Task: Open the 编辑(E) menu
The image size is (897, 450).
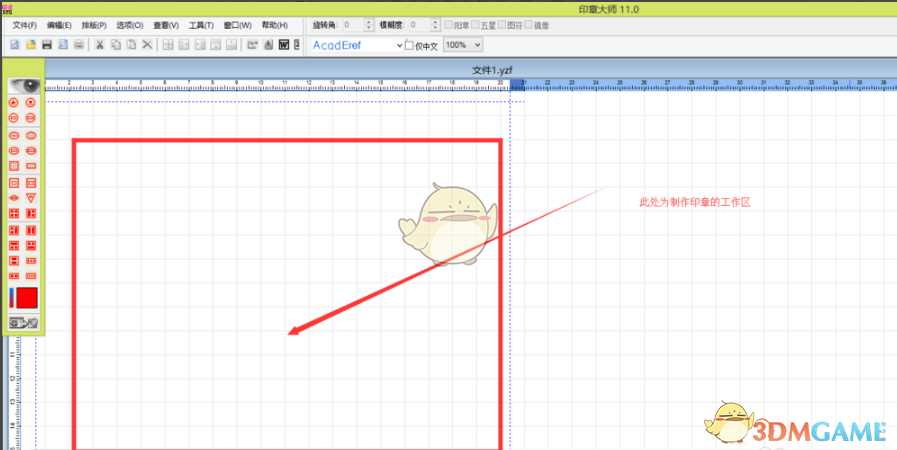Action: click(x=59, y=25)
